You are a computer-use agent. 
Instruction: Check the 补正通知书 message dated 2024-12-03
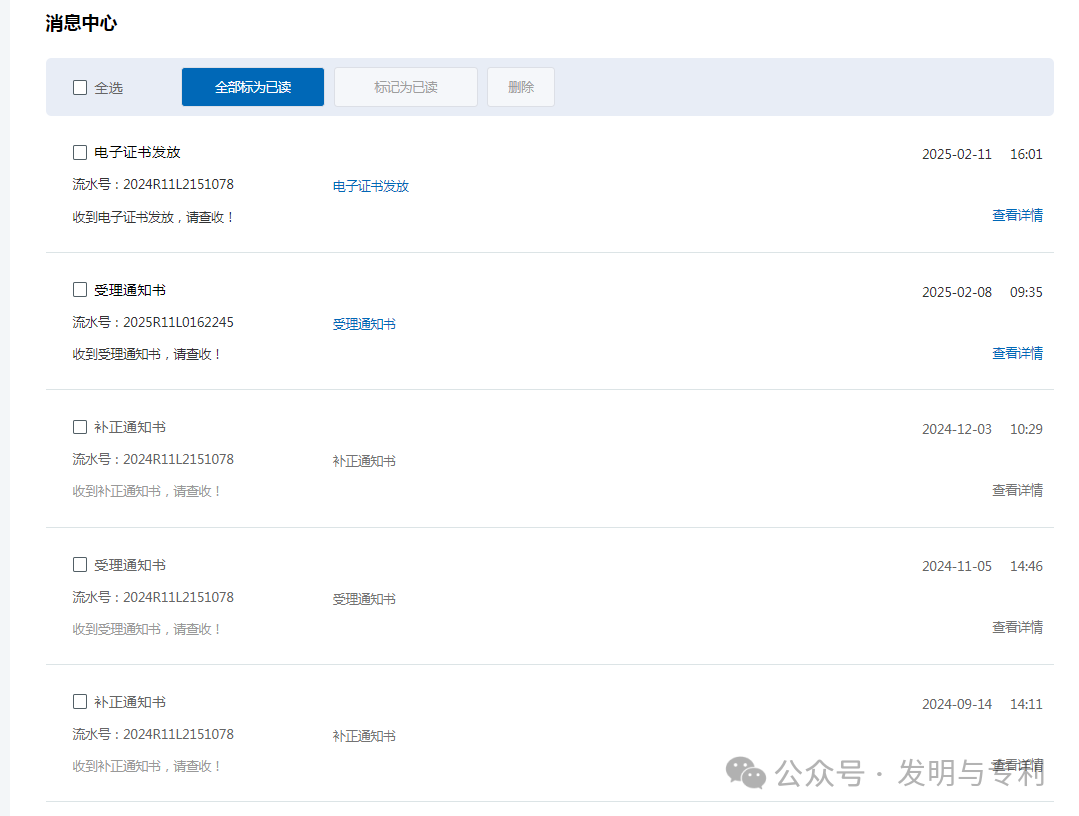79,426
